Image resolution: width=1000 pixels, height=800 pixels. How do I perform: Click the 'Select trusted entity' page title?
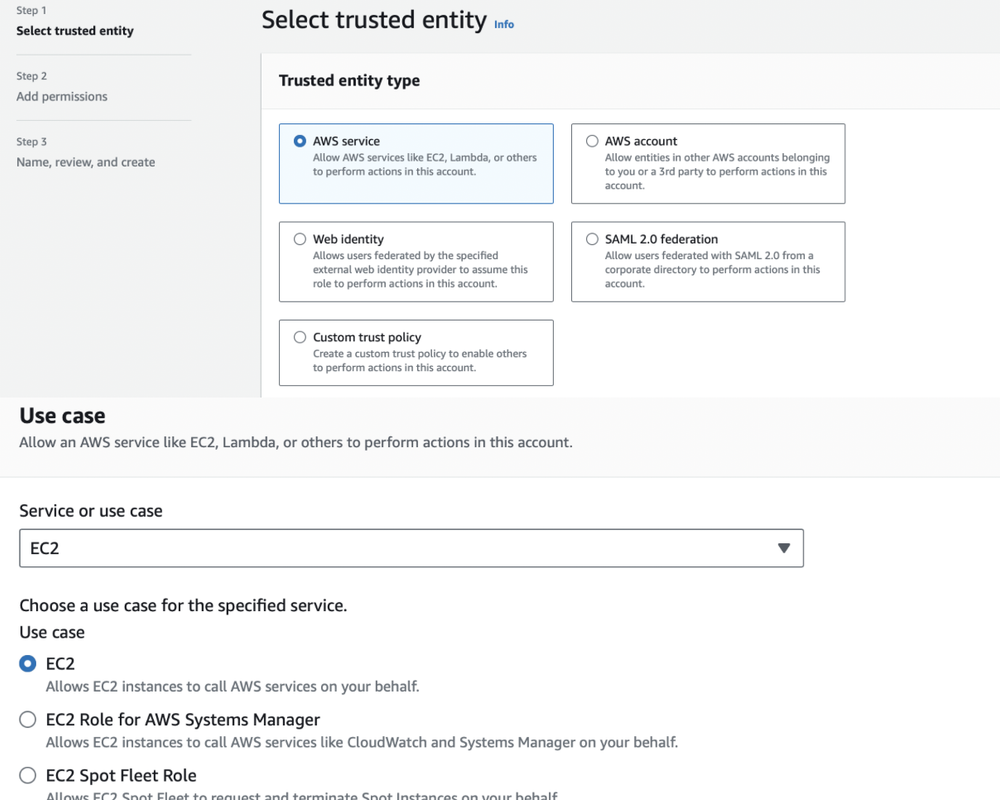point(374,20)
